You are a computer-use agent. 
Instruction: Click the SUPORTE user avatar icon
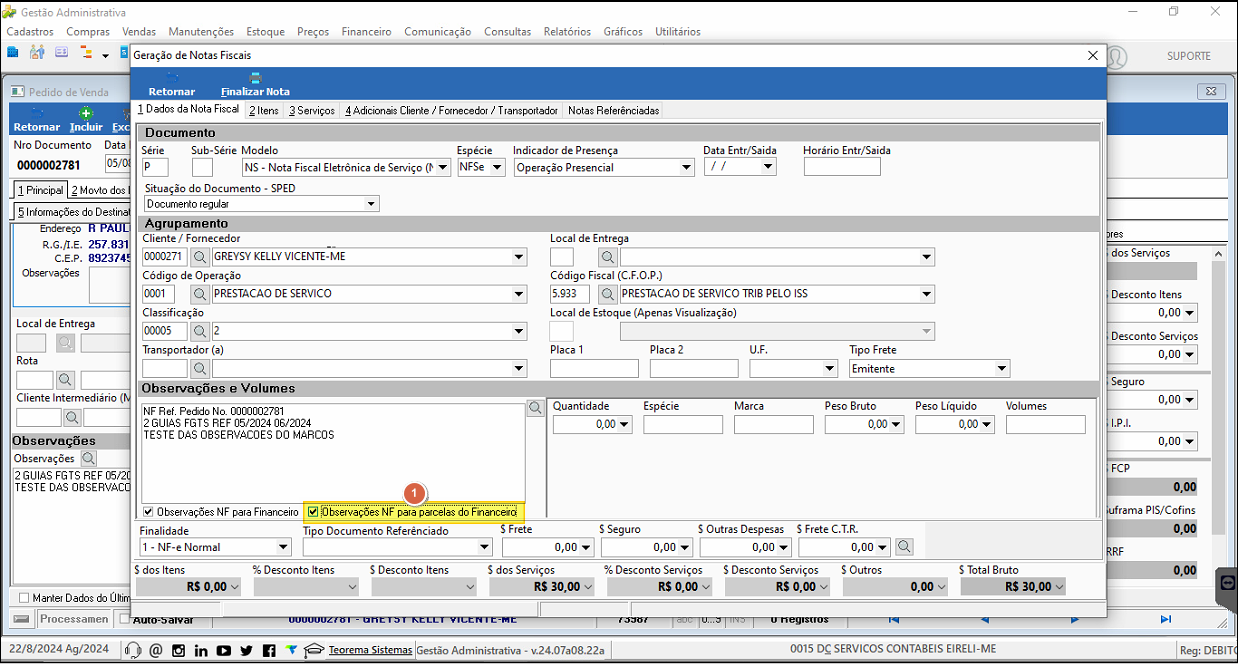(x=1115, y=57)
